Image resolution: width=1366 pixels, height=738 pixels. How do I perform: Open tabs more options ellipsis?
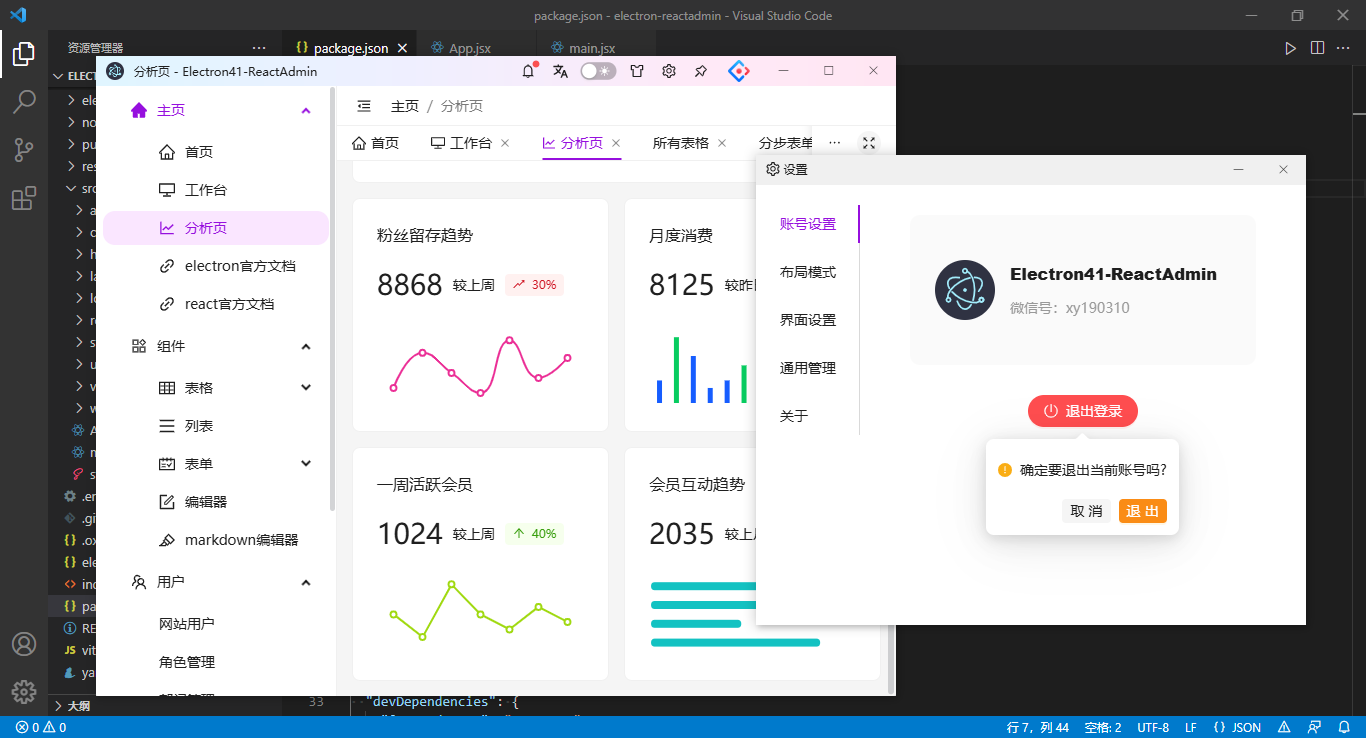pyautogui.click(x=835, y=143)
